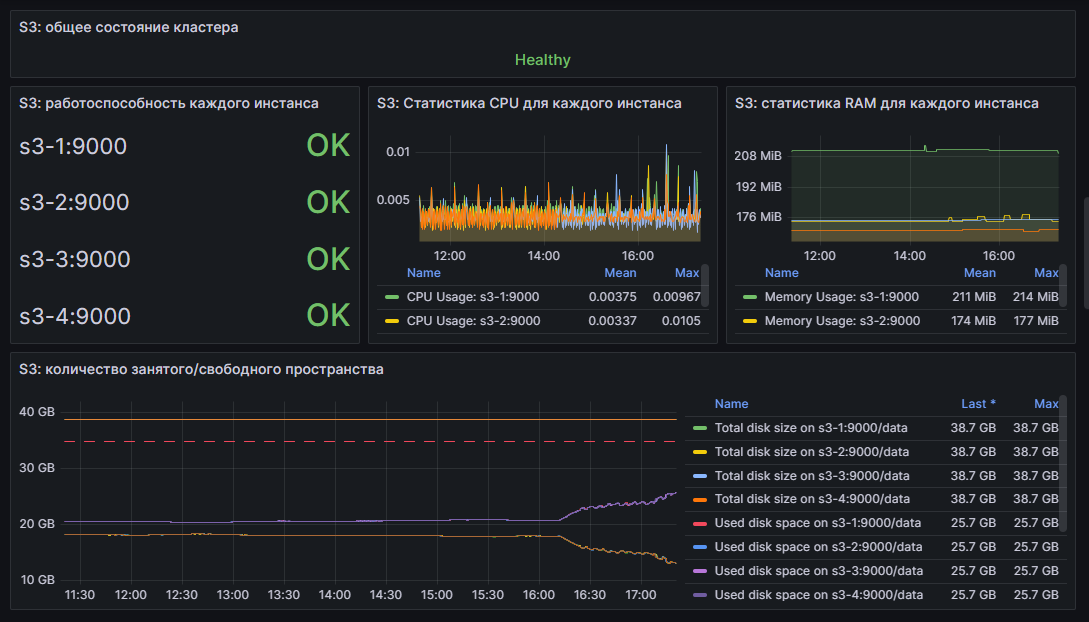1089x622 pixels.
Task: Sort the disk space legend by Name header
Action: click(x=731, y=404)
